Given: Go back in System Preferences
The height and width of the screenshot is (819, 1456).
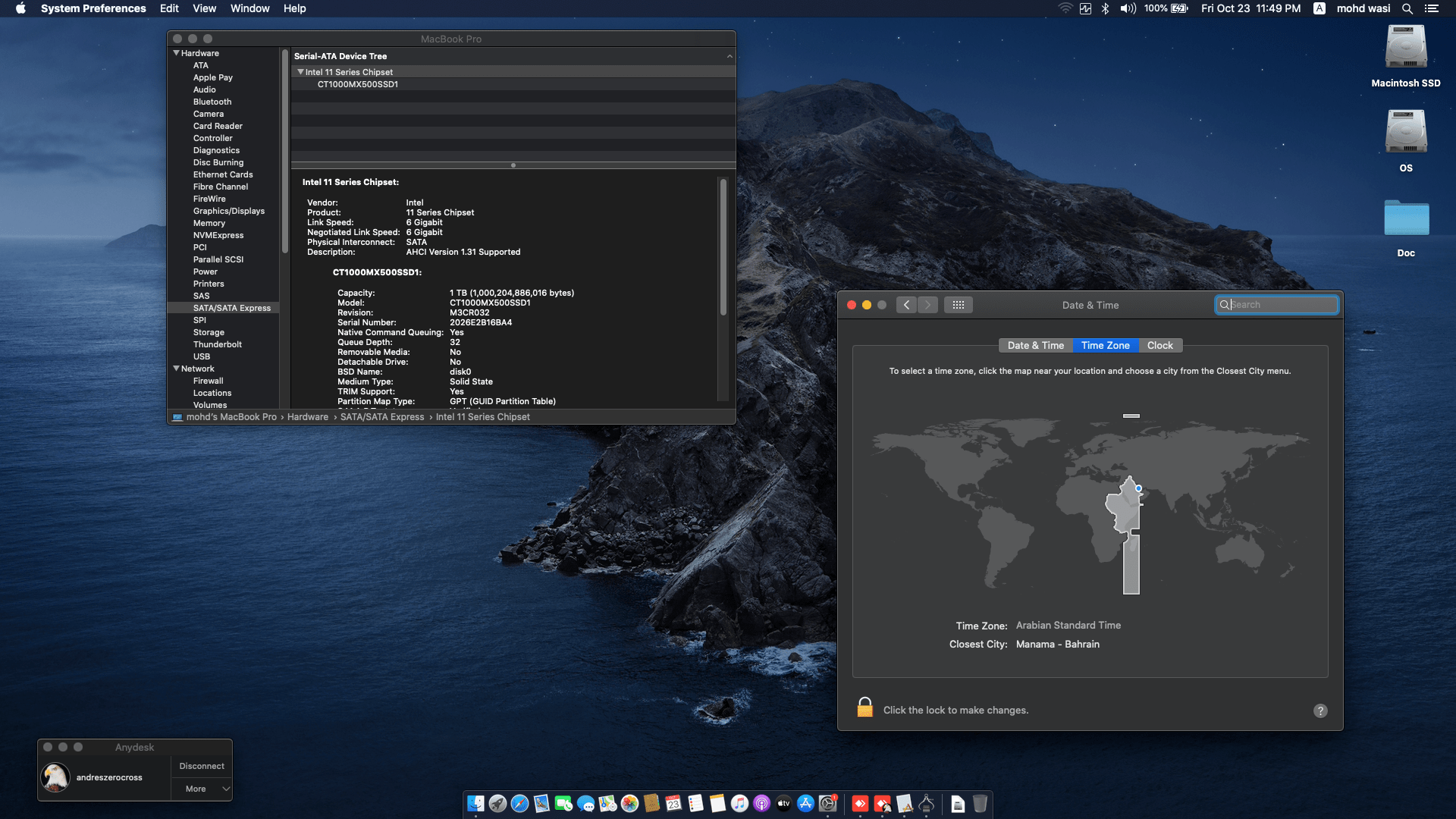Looking at the screenshot, I should point(906,305).
